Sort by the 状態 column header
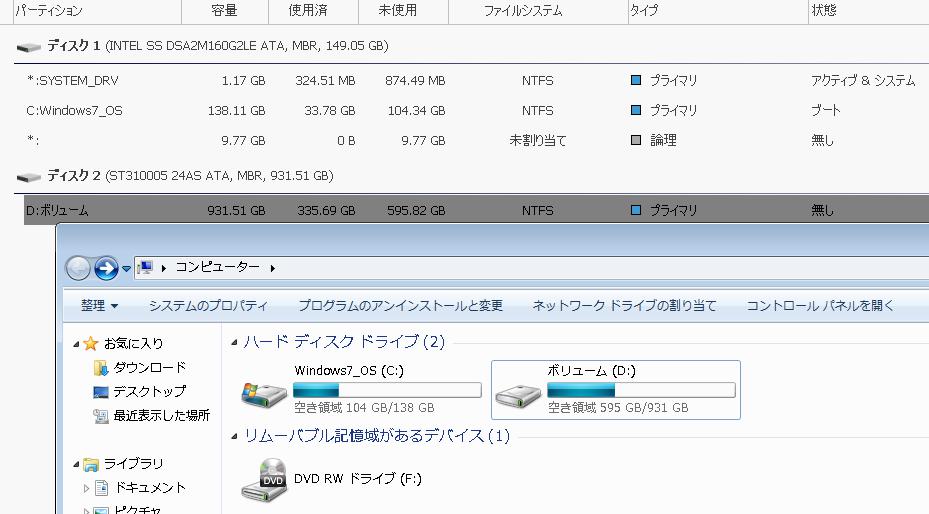Screen dimensions: 929x514 click(869, 11)
